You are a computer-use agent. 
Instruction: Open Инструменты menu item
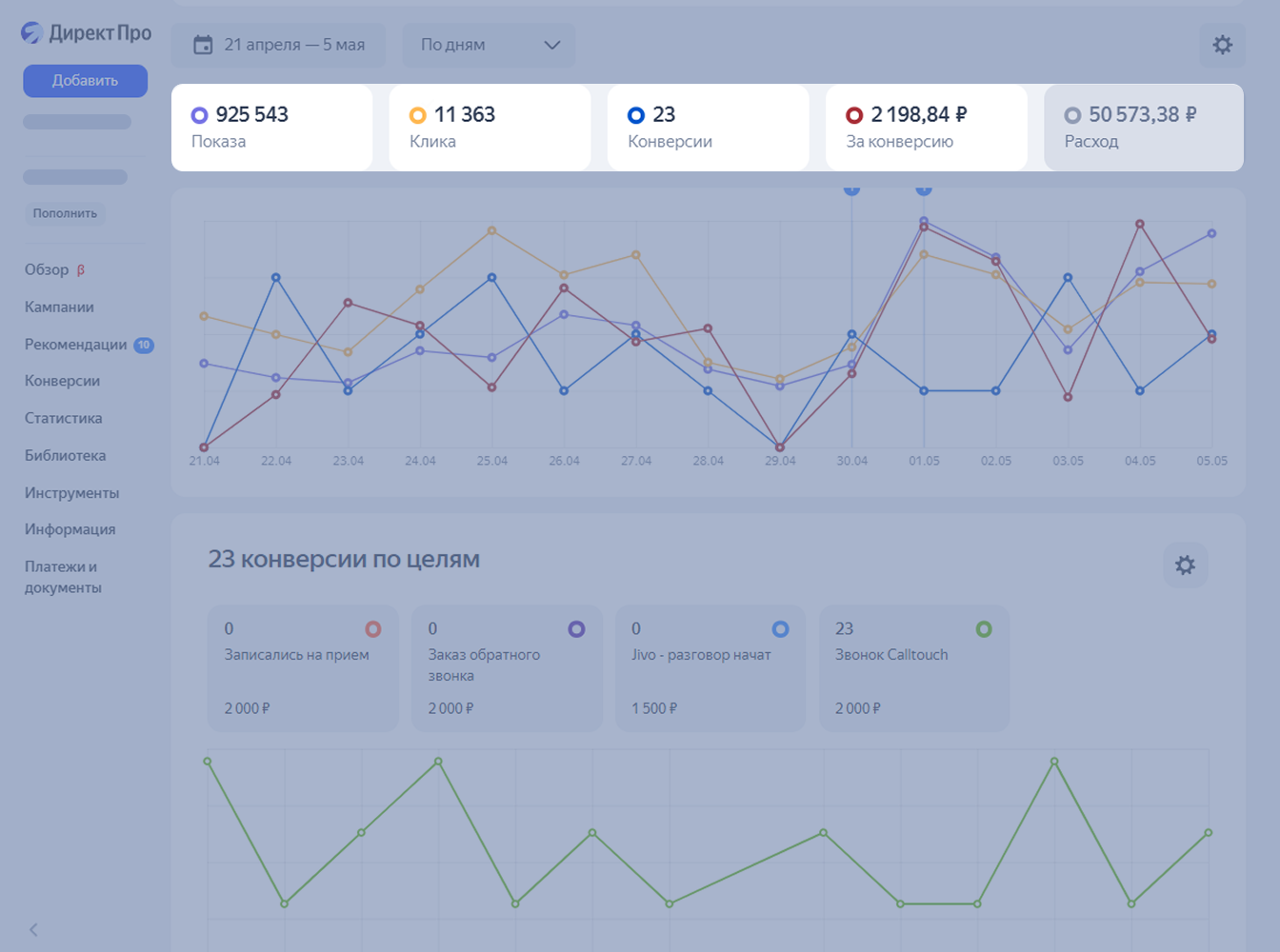point(71,492)
